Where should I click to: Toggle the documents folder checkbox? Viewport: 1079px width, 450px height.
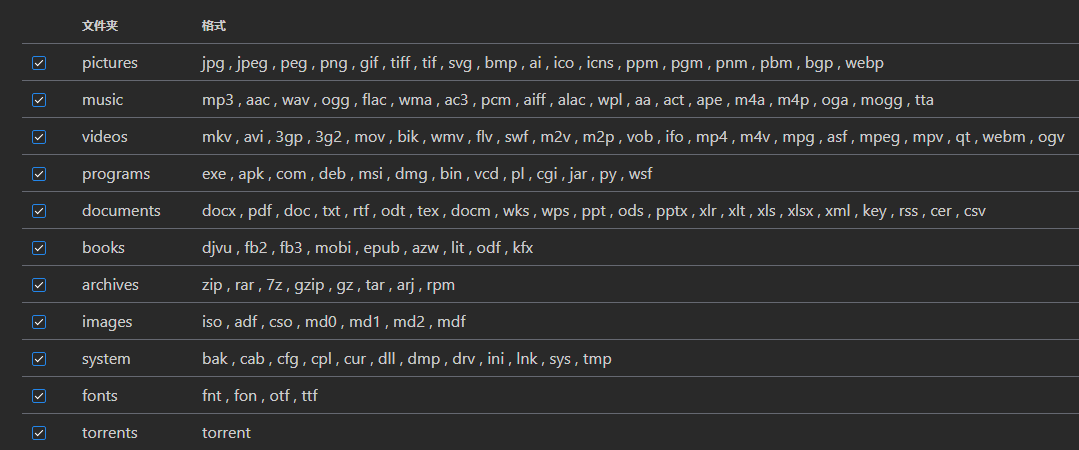[39, 211]
